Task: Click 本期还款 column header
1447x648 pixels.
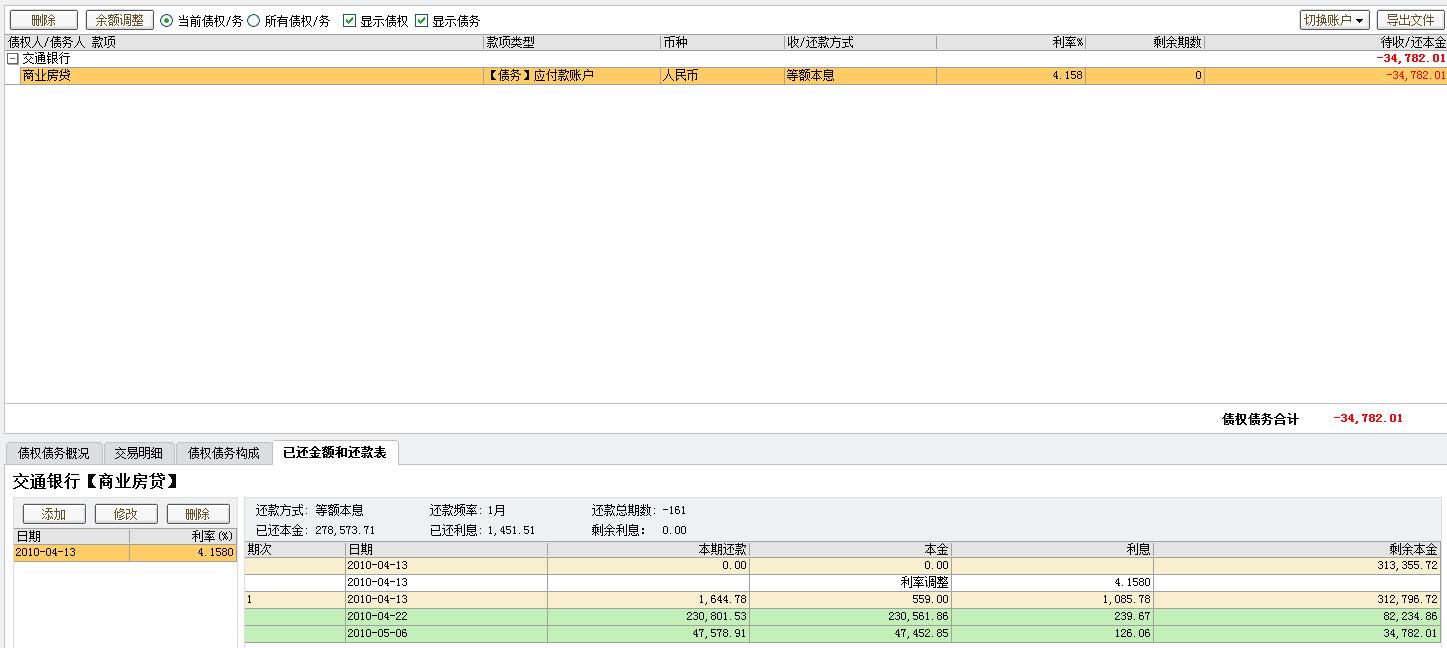Action: (x=648, y=550)
